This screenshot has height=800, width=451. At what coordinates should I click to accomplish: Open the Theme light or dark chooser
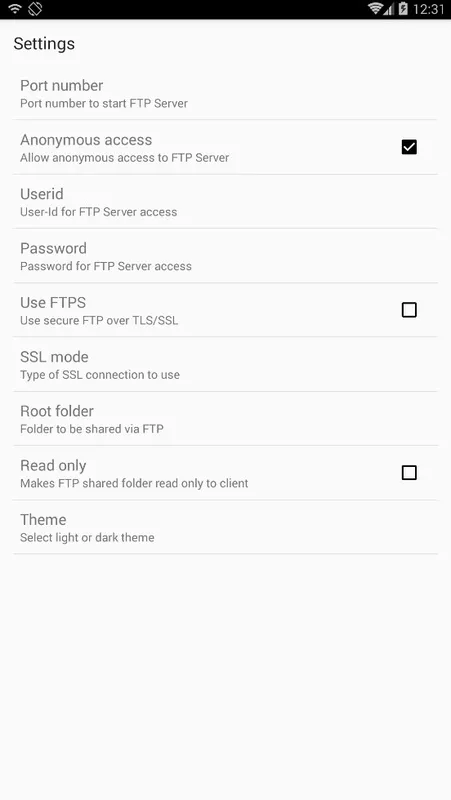coord(226,527)
